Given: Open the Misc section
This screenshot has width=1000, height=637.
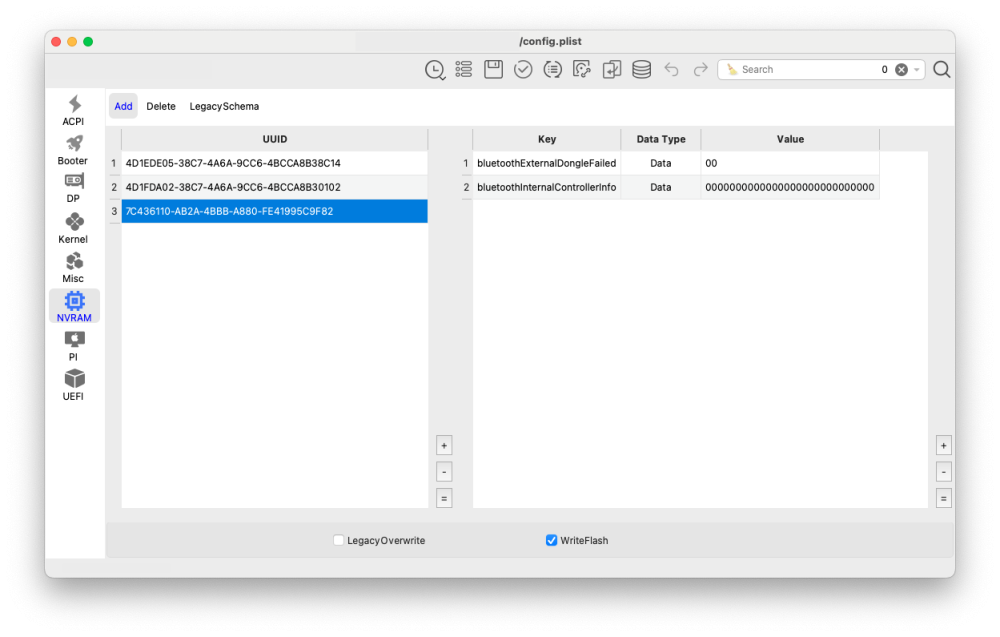Looking at the screenshot, I should click(73, 268).
